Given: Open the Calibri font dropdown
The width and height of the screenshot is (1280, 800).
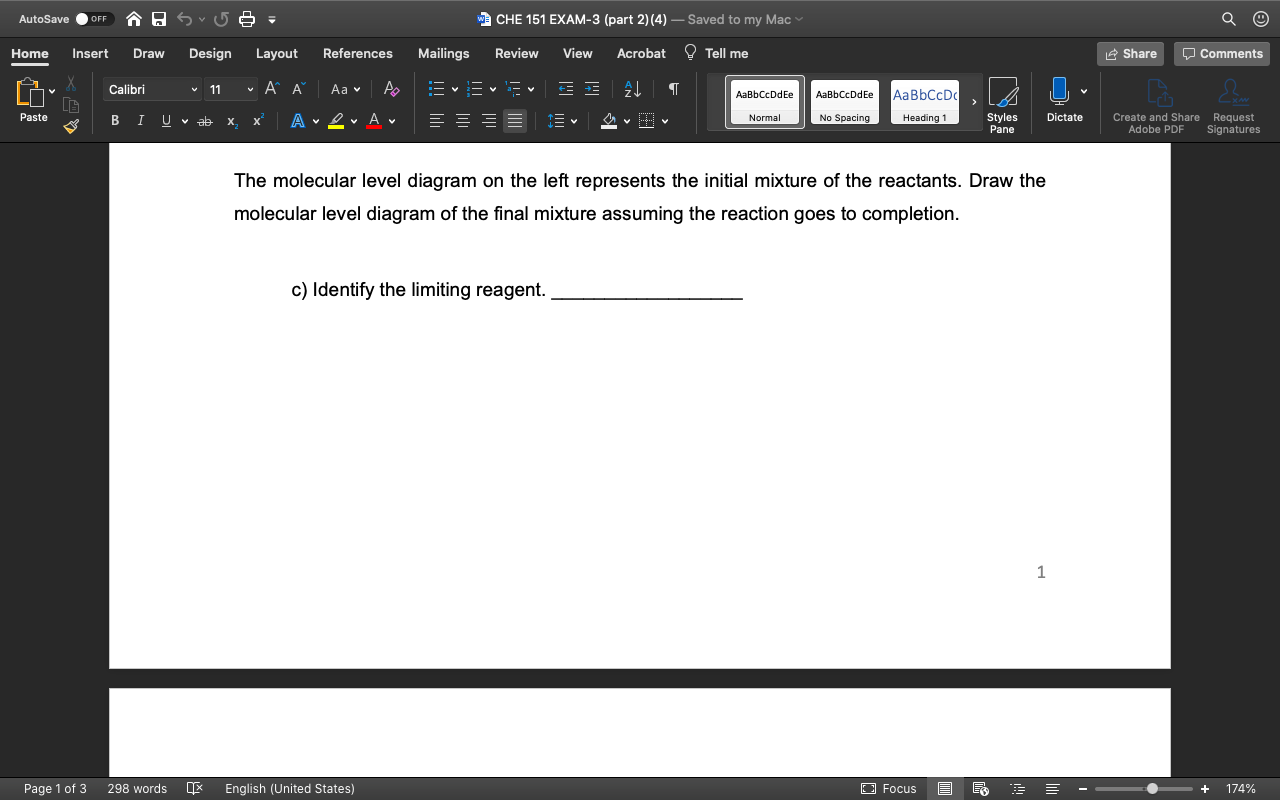Looking at the screenshot, I should 151,89.
